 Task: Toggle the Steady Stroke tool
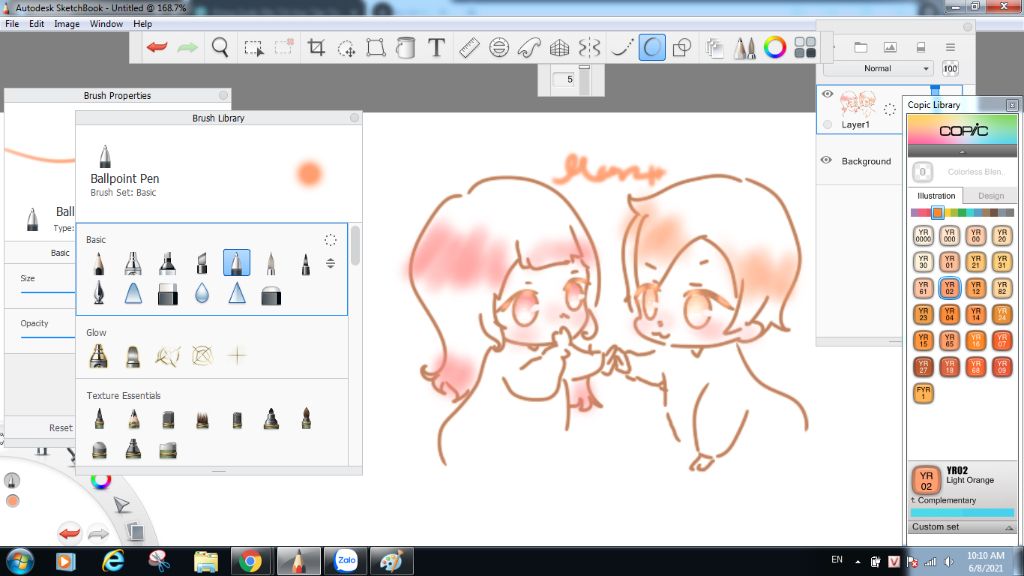[x=622, y=48]
